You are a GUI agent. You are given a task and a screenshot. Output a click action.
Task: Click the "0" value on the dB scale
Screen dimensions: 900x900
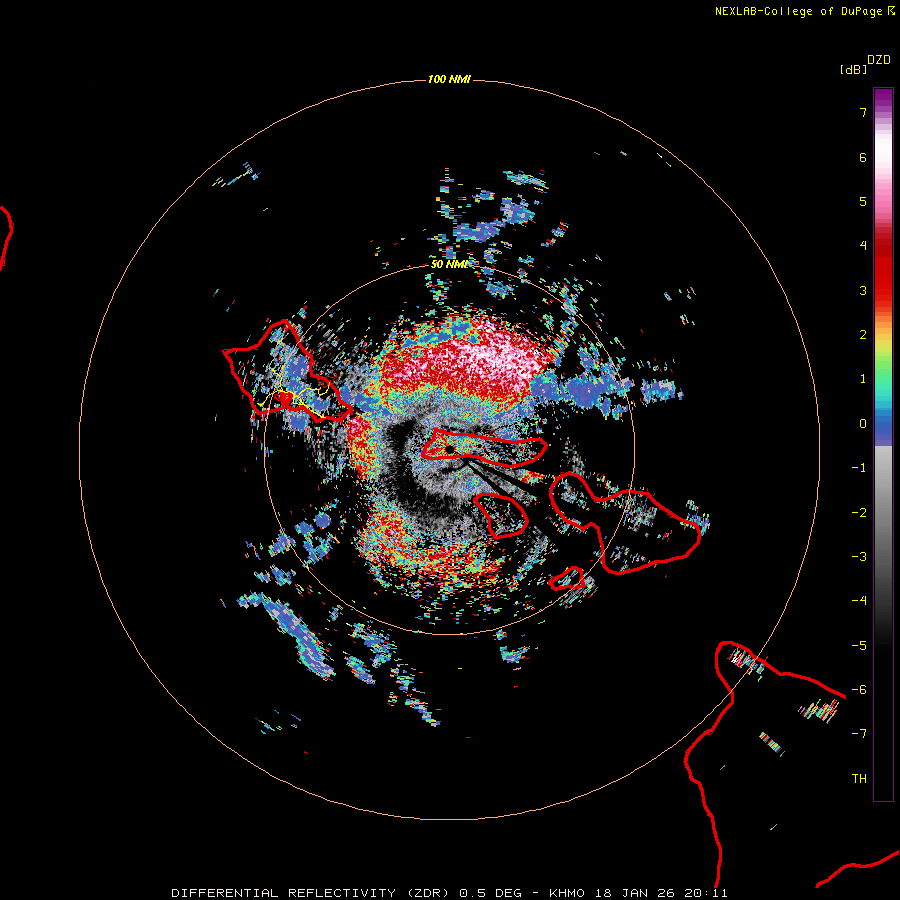(x=863, y=424)
